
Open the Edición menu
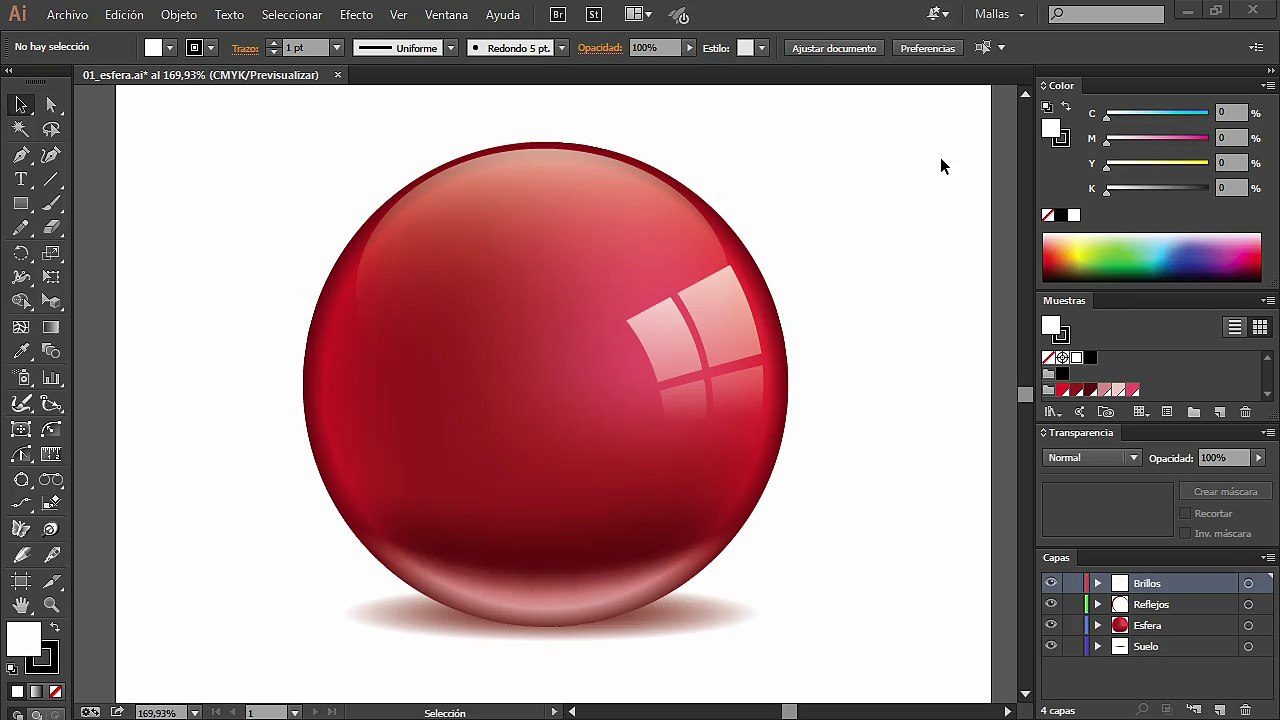pyautogui.click(x=124, y=15)
